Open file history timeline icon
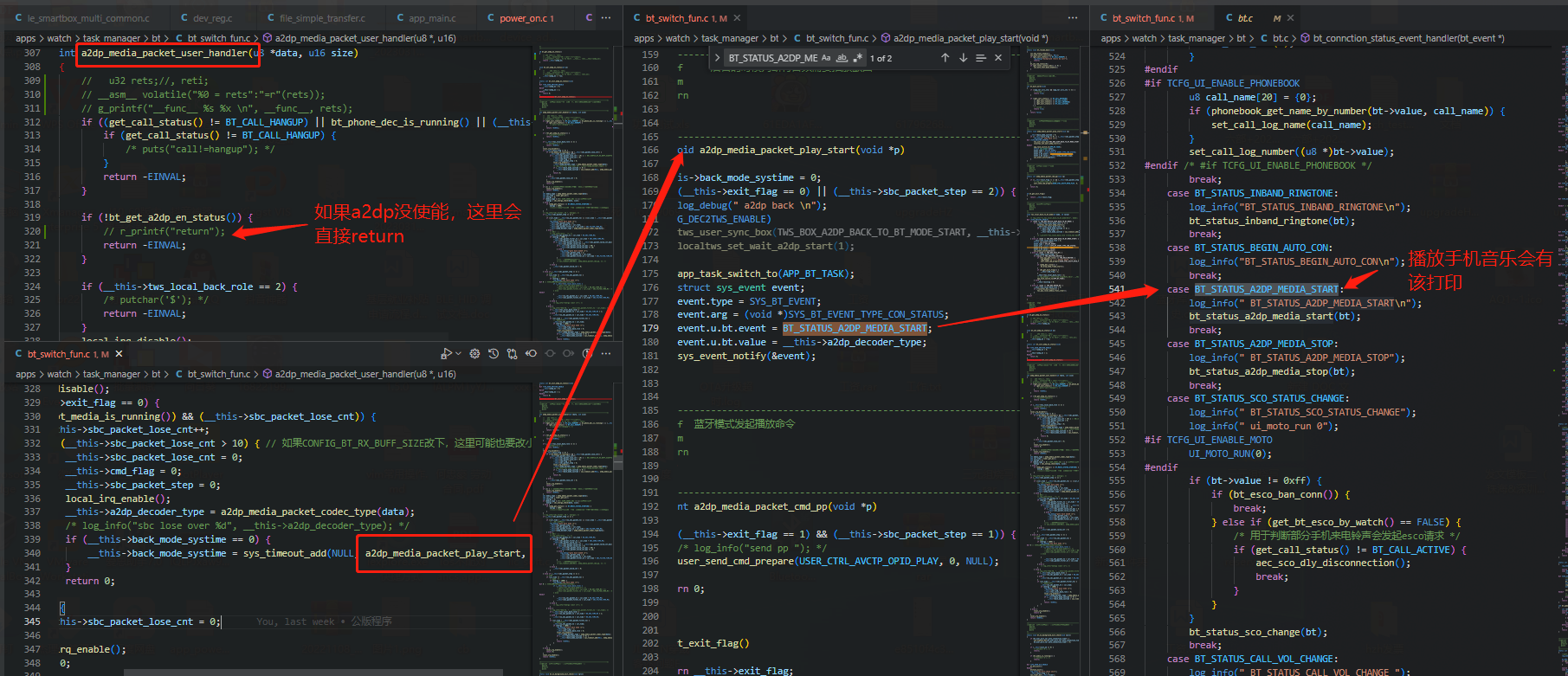 coord(494,354)
